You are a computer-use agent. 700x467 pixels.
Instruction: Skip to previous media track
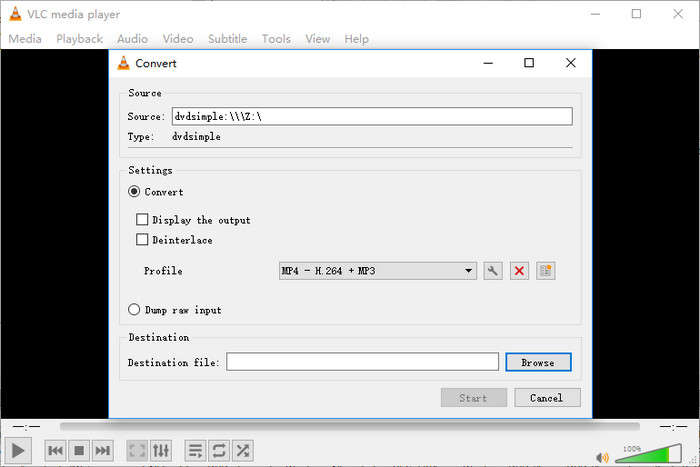click(x=56, y=450)
